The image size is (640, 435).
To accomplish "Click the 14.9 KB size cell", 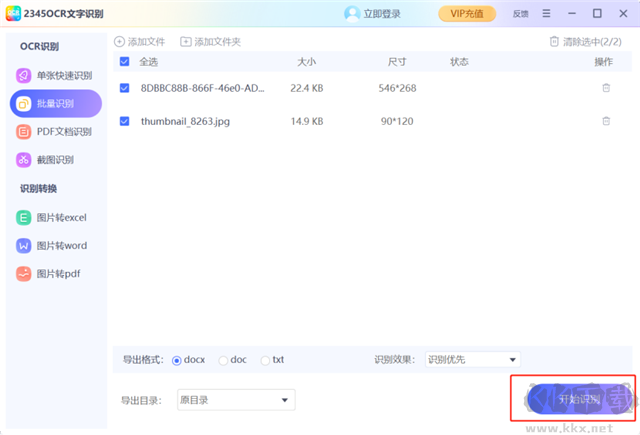I will [x=307, y=121].
